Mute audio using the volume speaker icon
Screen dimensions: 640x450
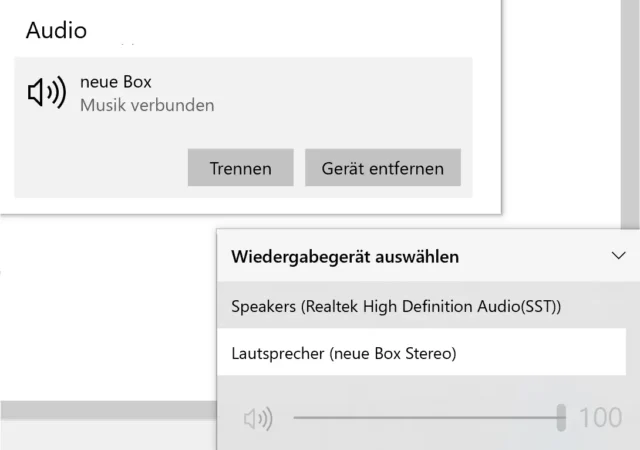pyautogui.click(x=258, y=418)
